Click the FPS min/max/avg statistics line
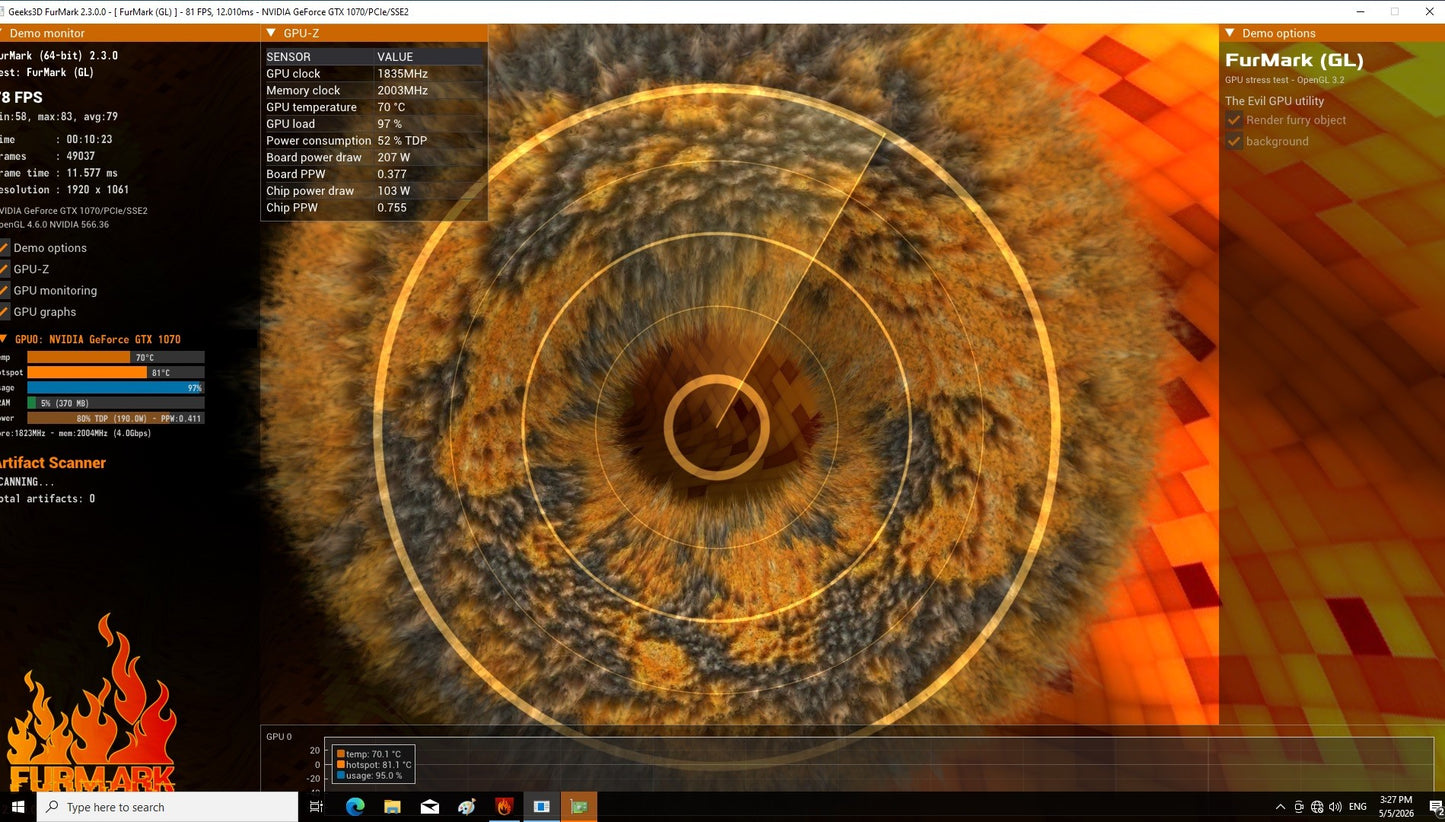The image size is (1445, 822). coord(58,117)
